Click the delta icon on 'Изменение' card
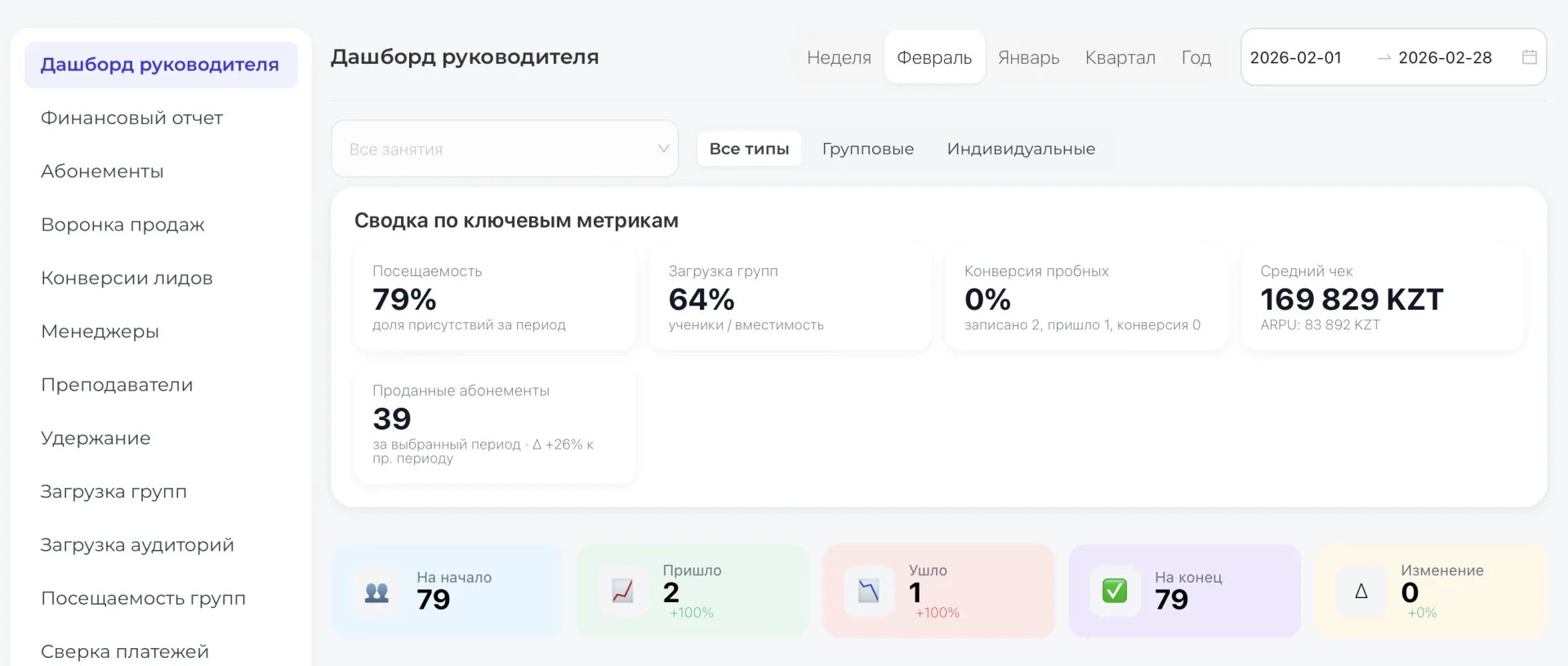 [x=1361, y=592]
